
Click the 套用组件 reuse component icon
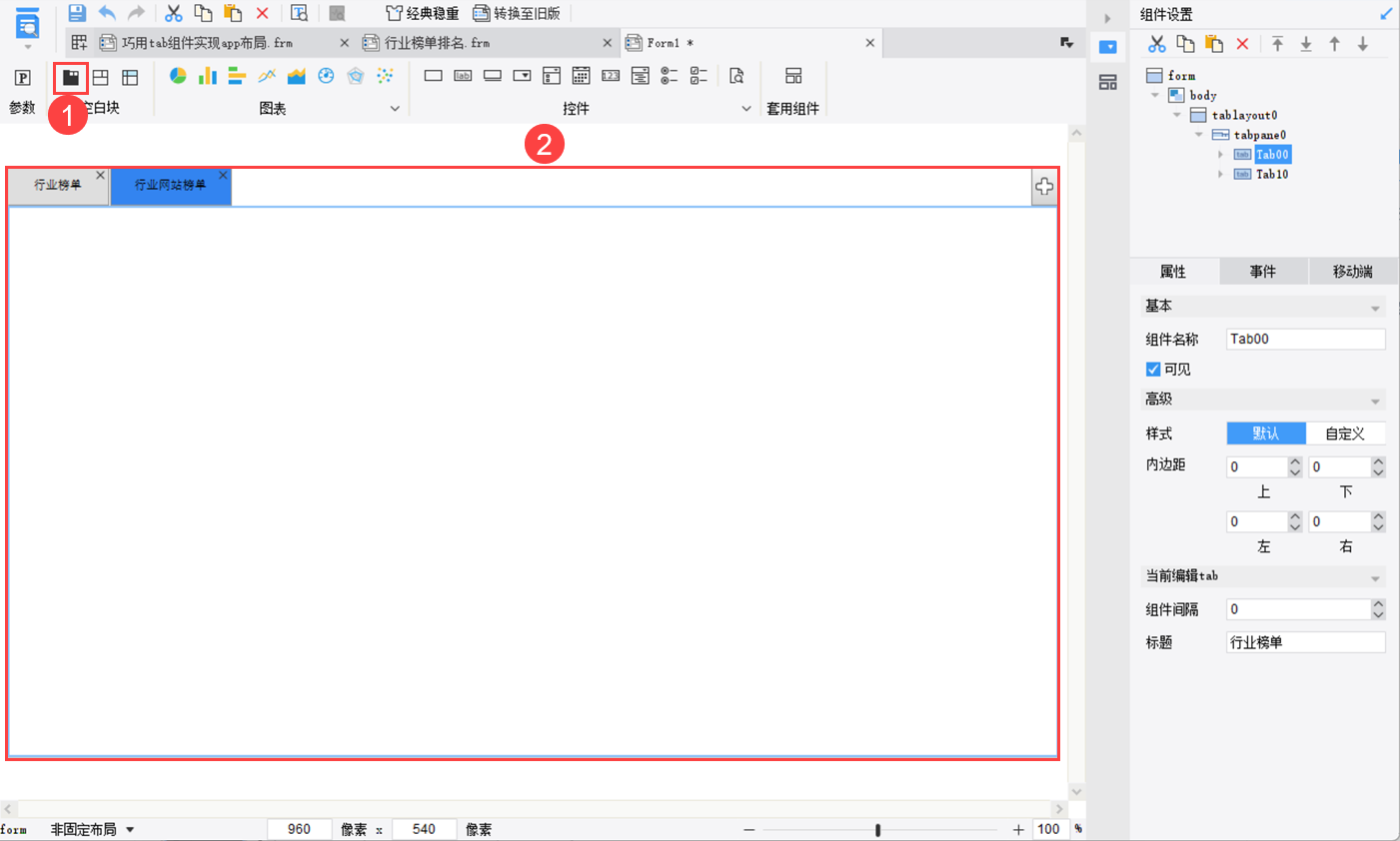pyautogui.click(x=793, y=76)
